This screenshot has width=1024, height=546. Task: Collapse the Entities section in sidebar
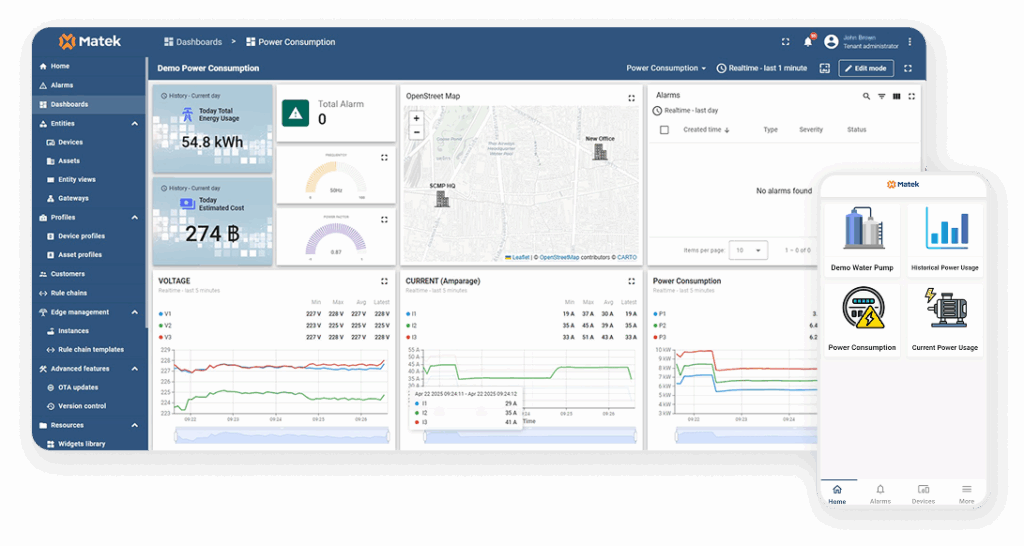(x=135, y=123)
